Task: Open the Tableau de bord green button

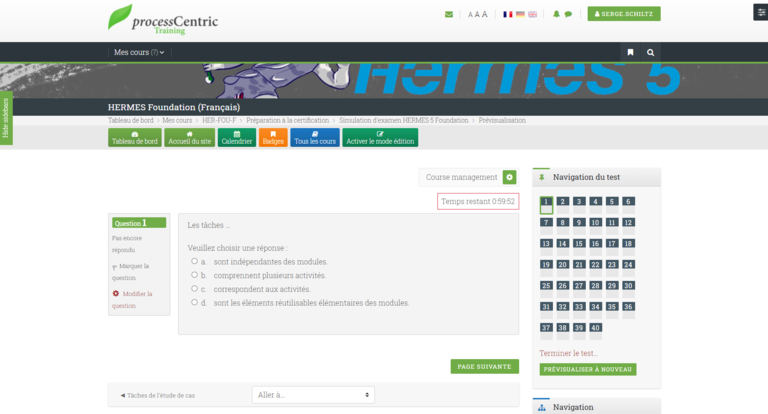Action: pos(135,138)
